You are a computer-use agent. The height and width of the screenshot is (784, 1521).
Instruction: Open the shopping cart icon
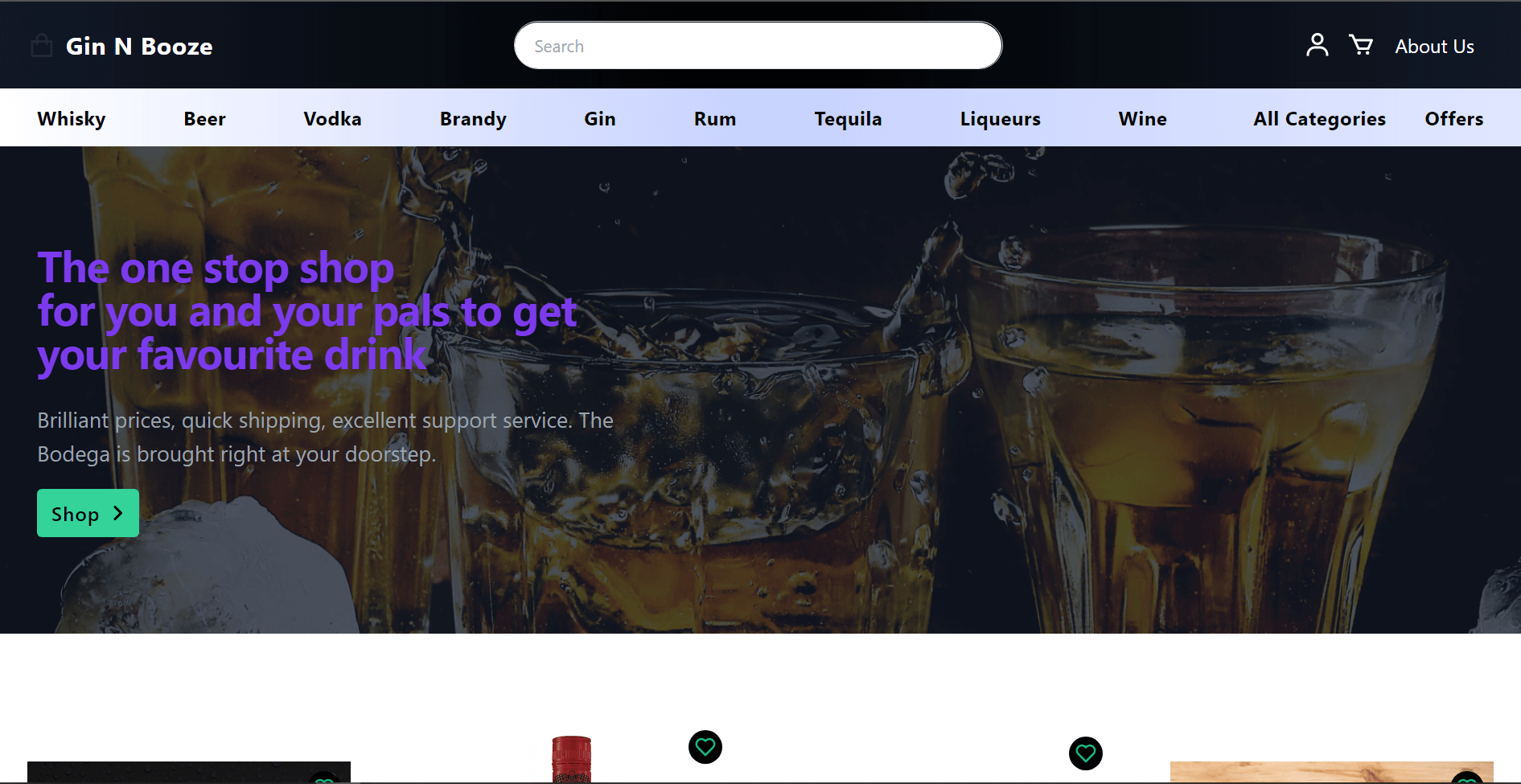pyautogui.click(x=1361, y=45)
